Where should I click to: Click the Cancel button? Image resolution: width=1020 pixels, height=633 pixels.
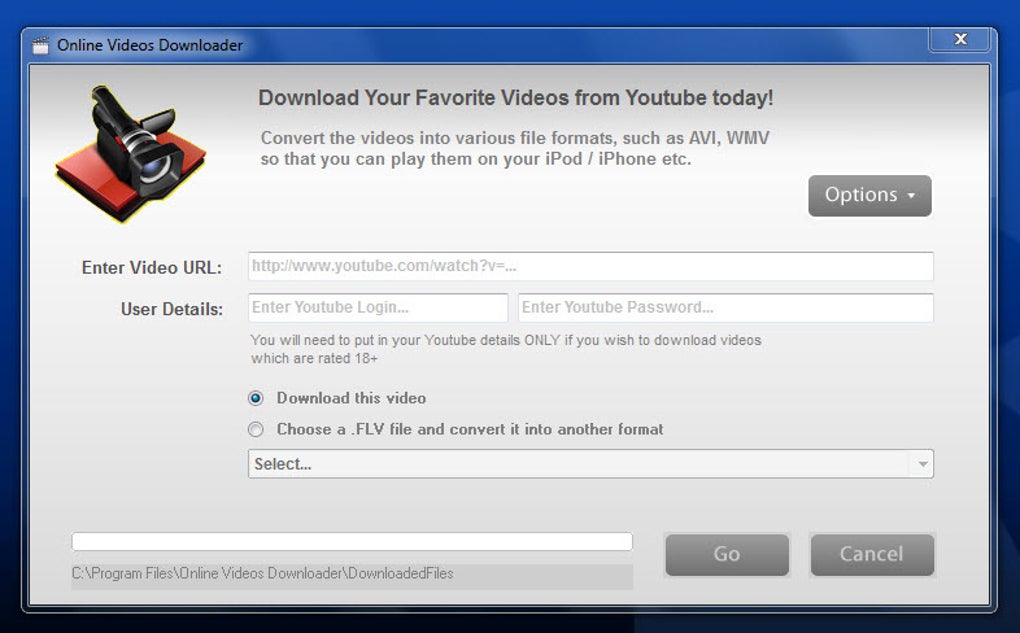tap(872, 554)
